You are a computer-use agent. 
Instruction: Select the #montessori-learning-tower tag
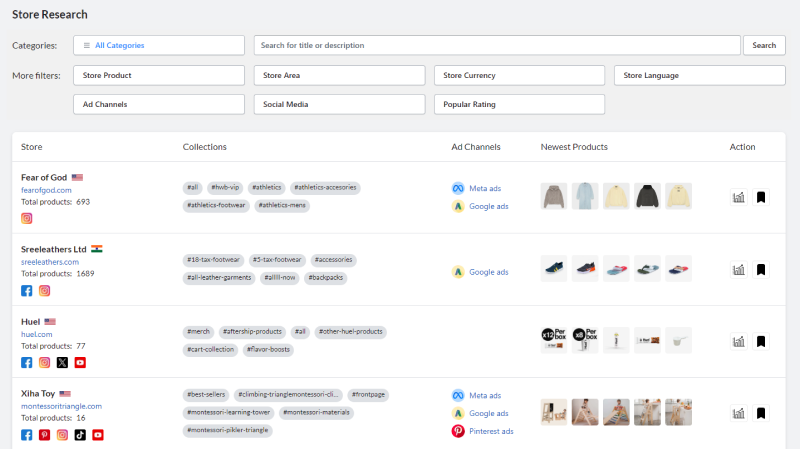(228, 413)
